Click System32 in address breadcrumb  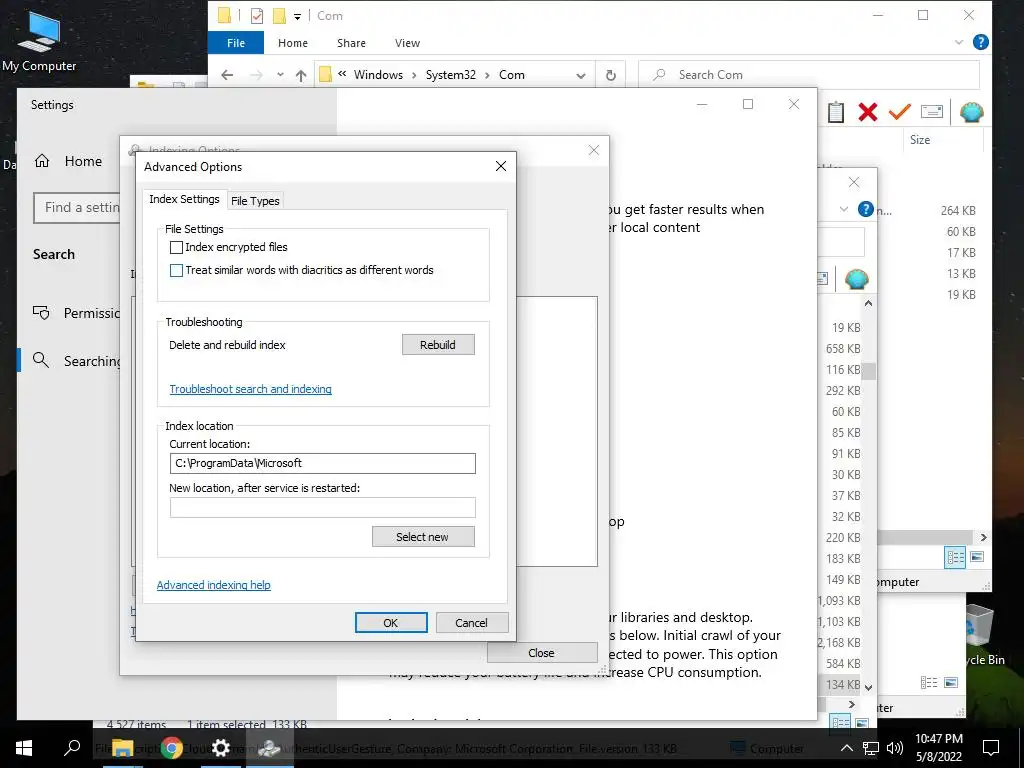point(451,75)
